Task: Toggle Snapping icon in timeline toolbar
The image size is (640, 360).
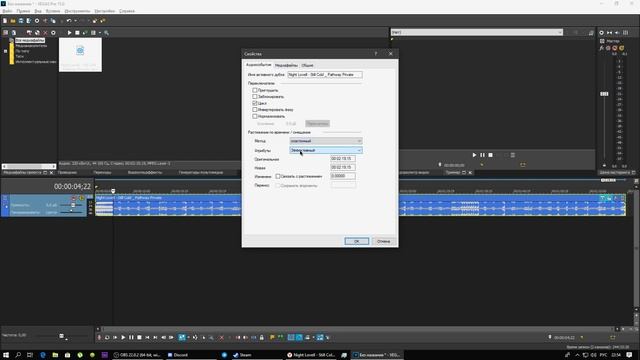Action: pos(291,338)
